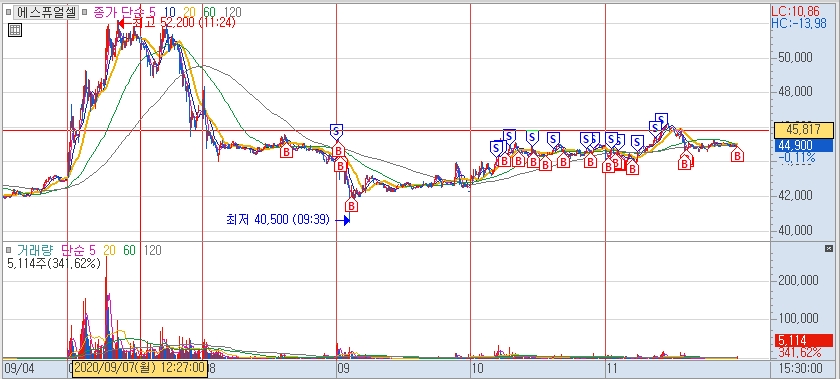Screen dimensions: 840x379
Task: Click the small square left of 에스퓨얼셀
Action: coord(8,11)
